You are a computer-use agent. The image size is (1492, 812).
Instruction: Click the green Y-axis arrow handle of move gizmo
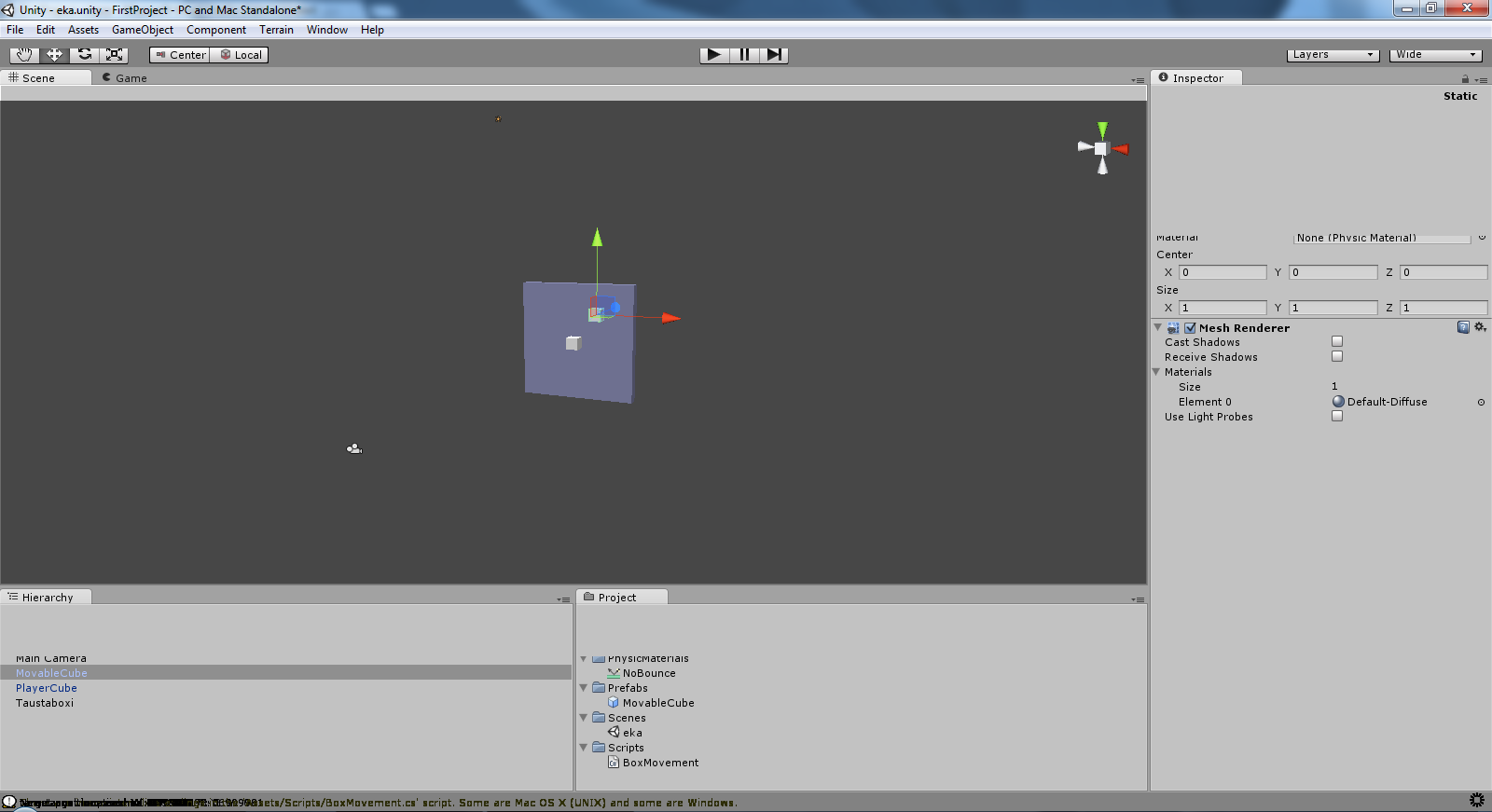597,238
